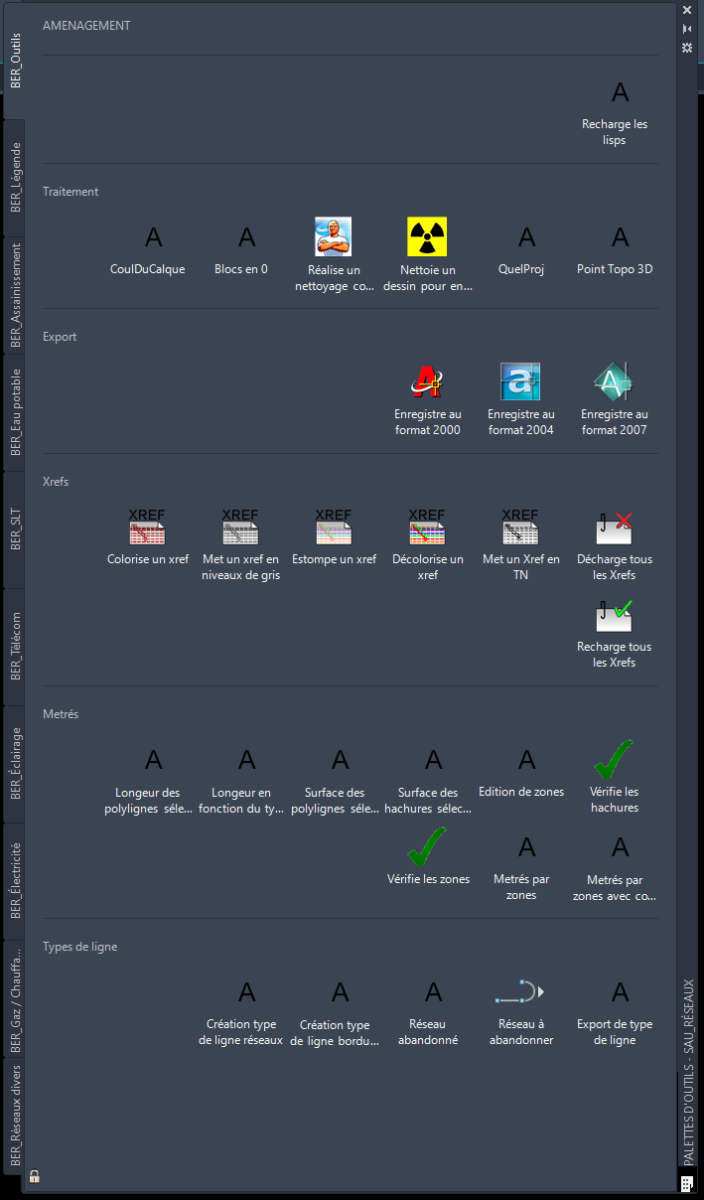Click the Traitement section label

[x=70, y=191]
